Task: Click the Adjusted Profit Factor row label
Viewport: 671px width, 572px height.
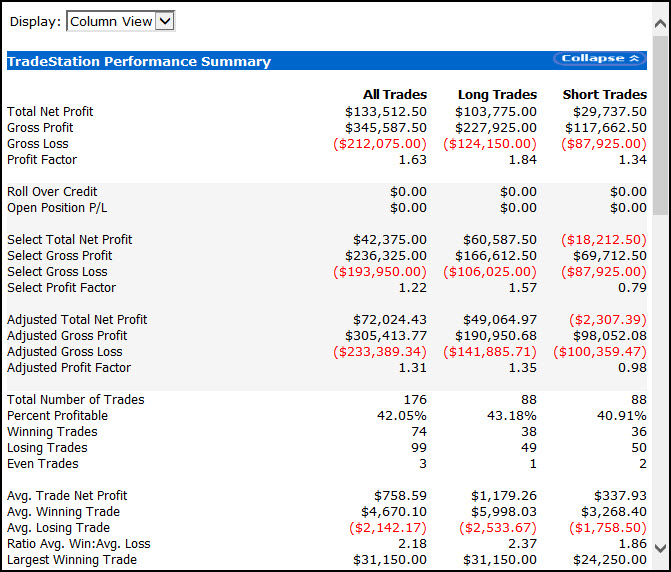Action: pyautogui.click(x=69, y=368)
